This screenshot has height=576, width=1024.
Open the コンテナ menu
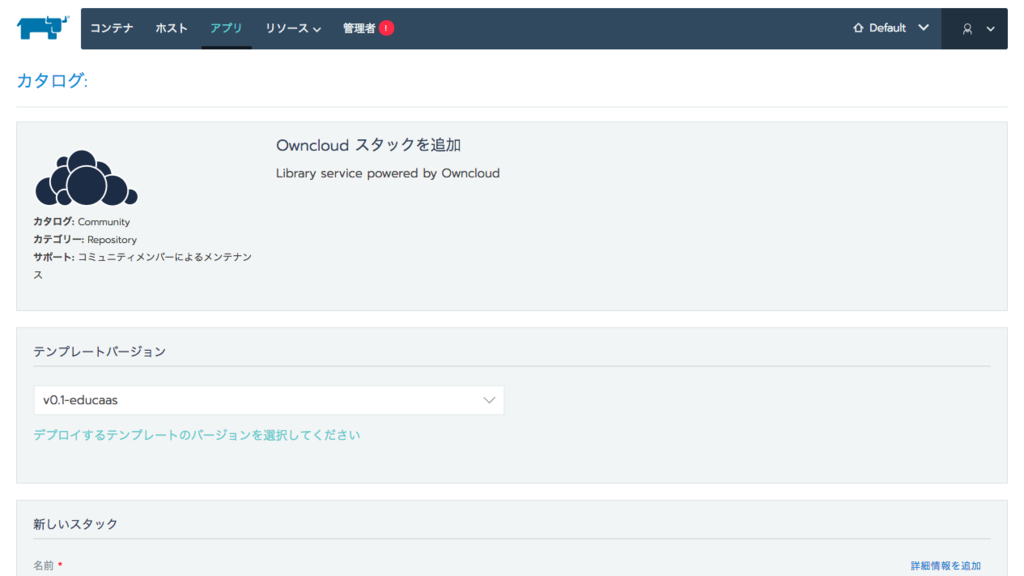coord(112,28)
